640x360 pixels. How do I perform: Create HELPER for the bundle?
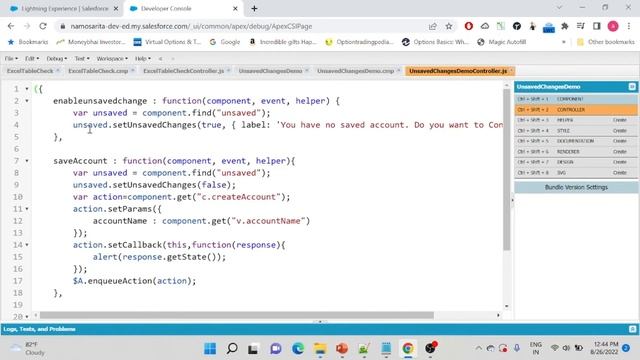[x=619, y=120]
